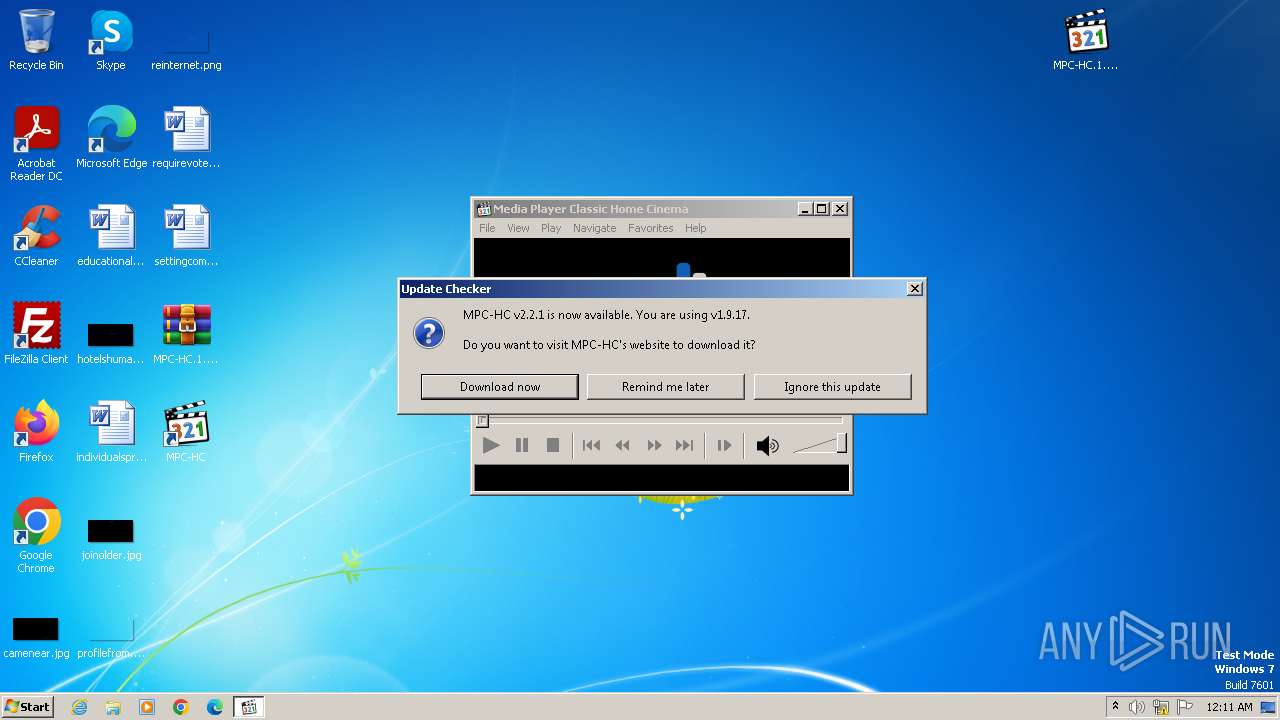
Task: Select the camenear.jpg file icon
Action: pyautogui.click(x=36, y=638)
